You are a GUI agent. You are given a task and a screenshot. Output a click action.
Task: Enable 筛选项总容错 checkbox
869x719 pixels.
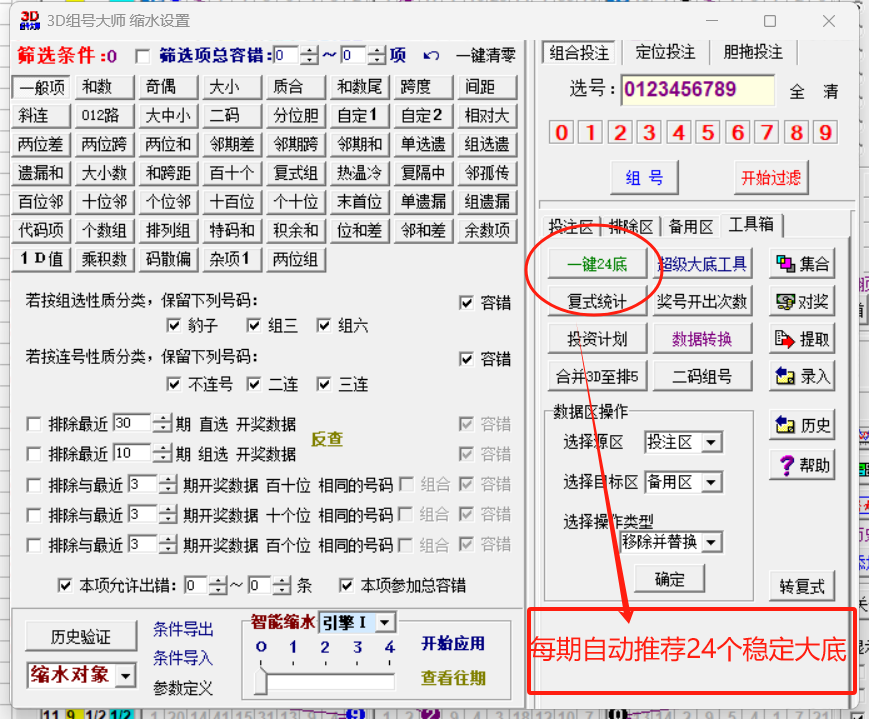click(142, 56)
